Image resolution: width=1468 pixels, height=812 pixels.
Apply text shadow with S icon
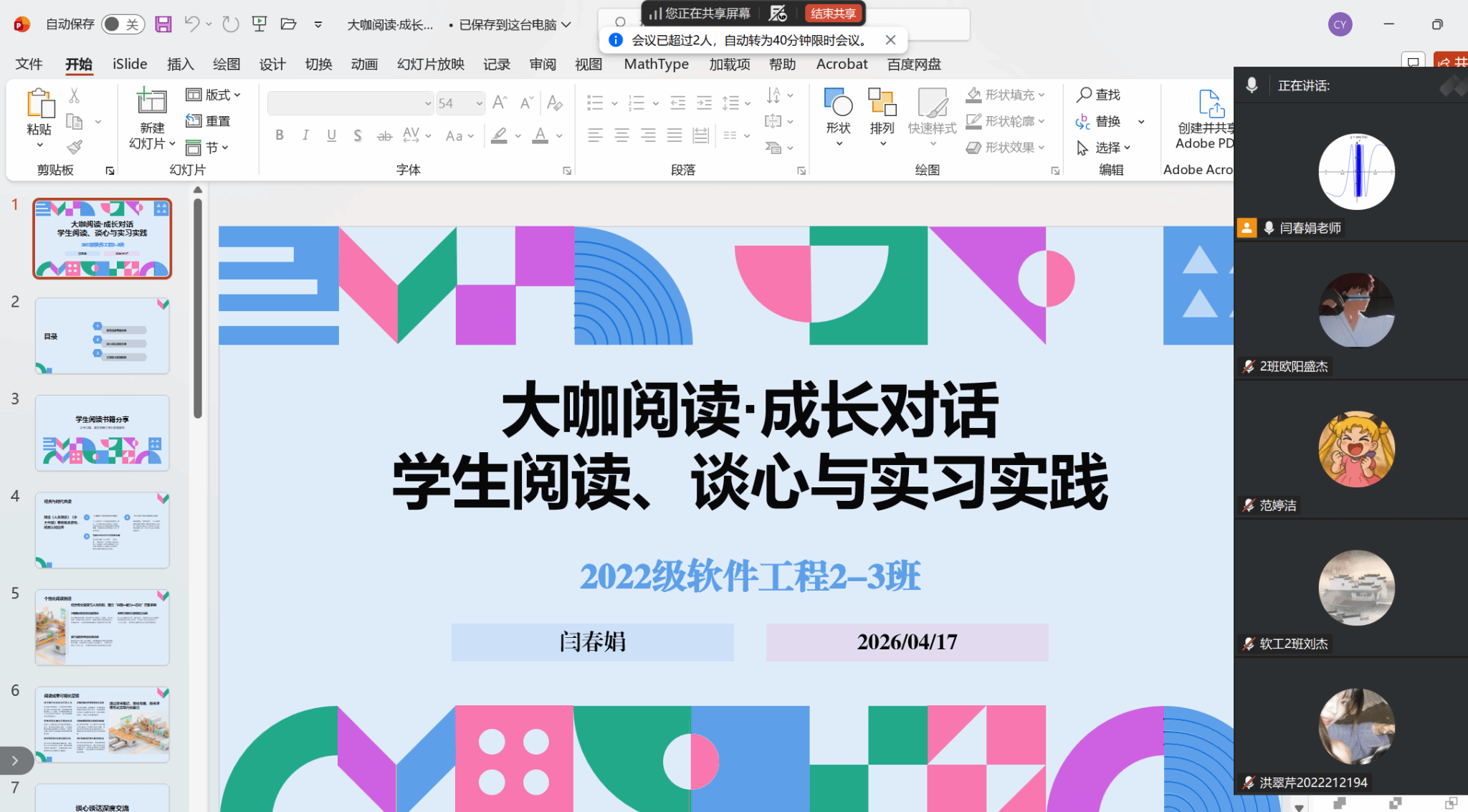click(358, 135)
